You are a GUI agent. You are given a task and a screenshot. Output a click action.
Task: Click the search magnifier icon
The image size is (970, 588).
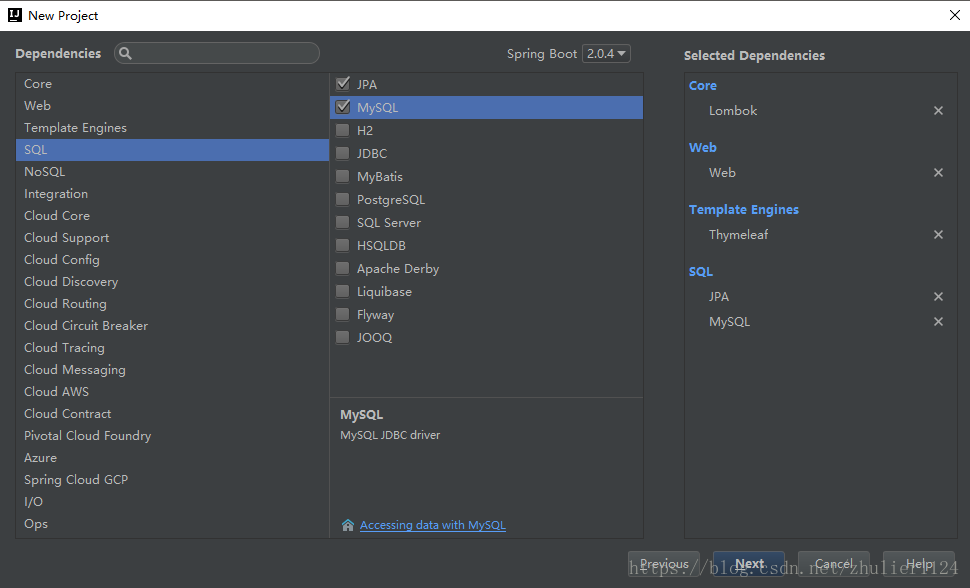click(126, 54)
